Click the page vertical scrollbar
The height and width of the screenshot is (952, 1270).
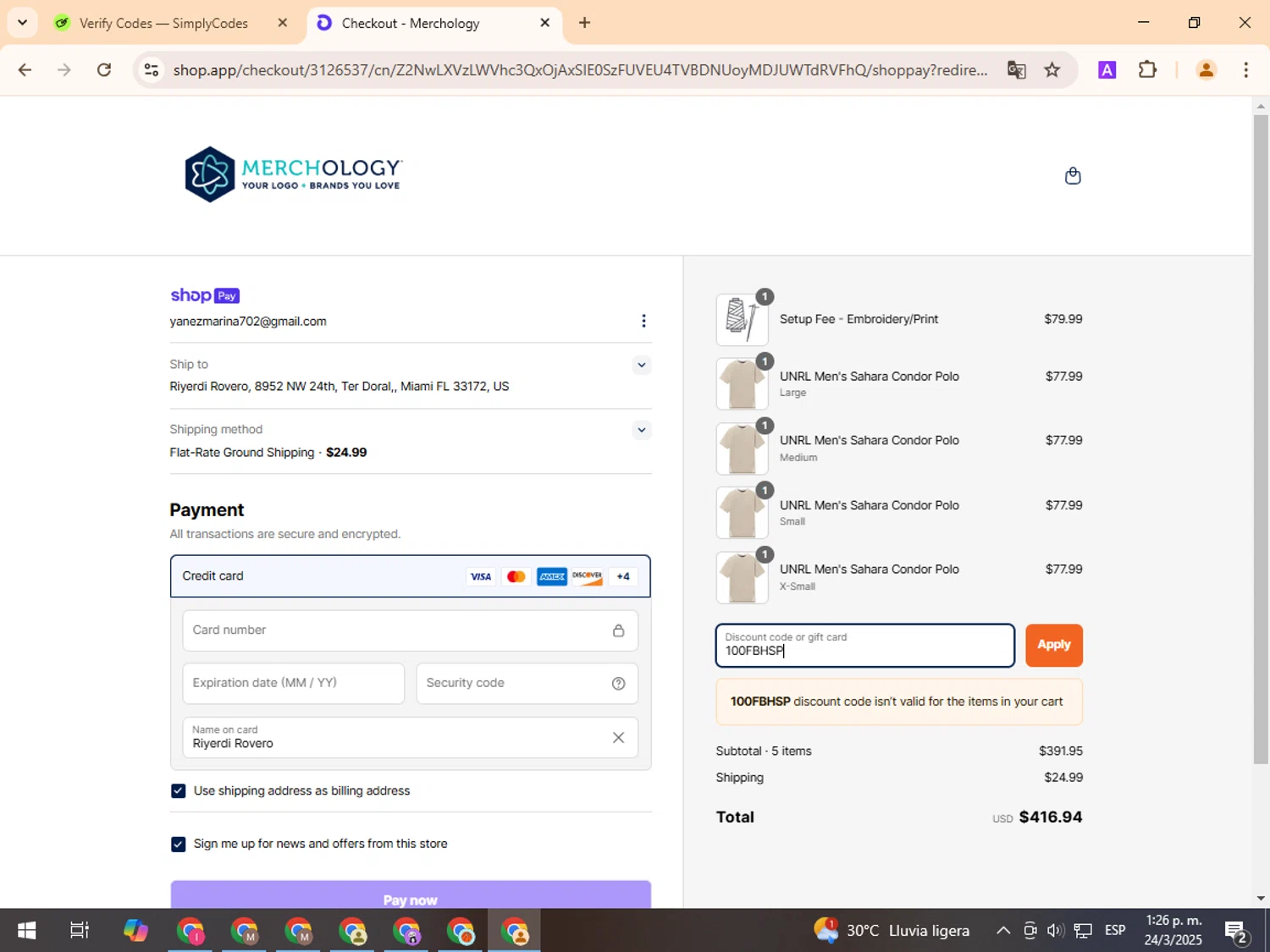(1261, 438)
